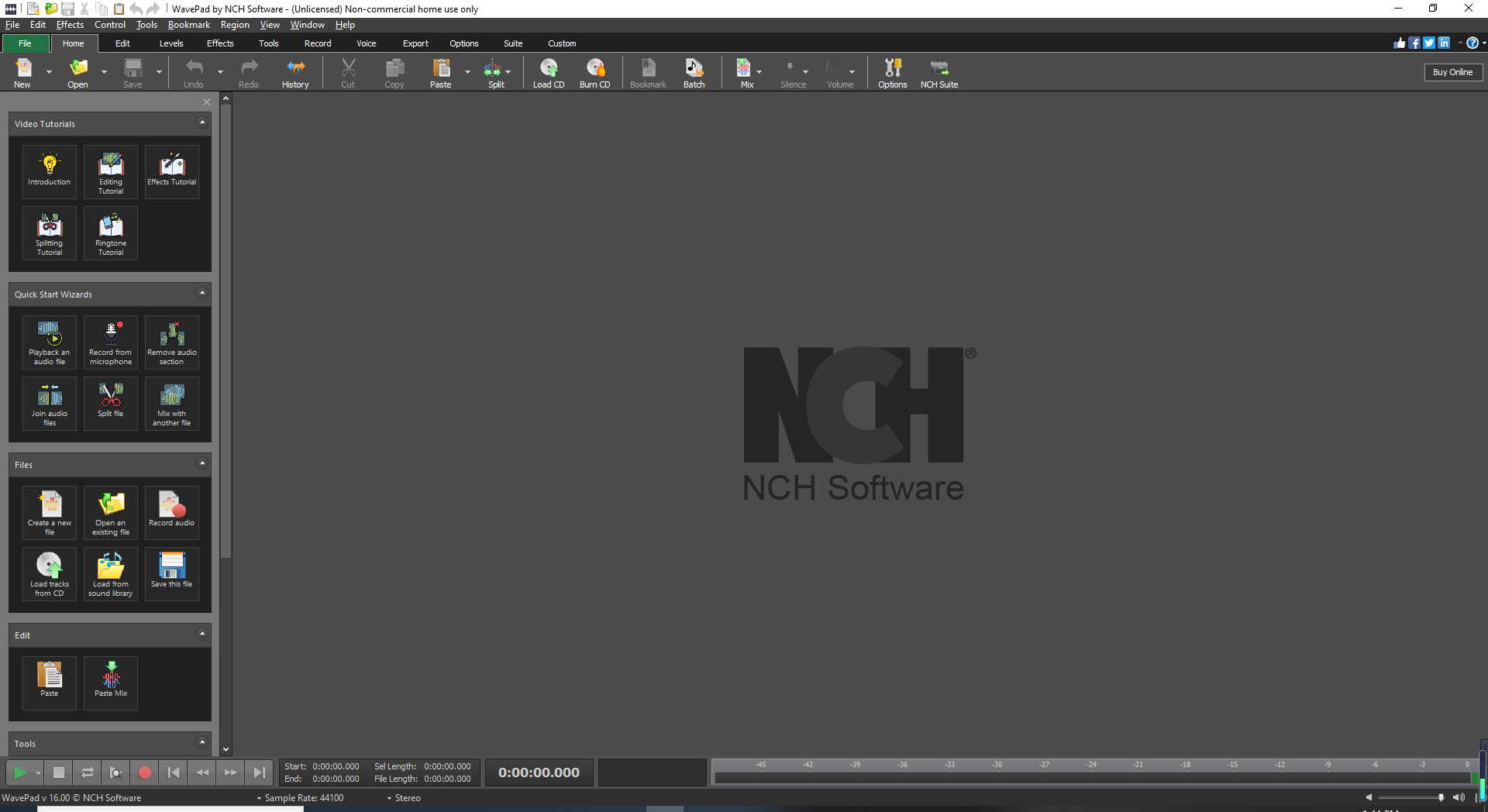The width and height of the screenshot is (1488, 812).
Task: Open the Region menu
Action: [x=235, y=25]
